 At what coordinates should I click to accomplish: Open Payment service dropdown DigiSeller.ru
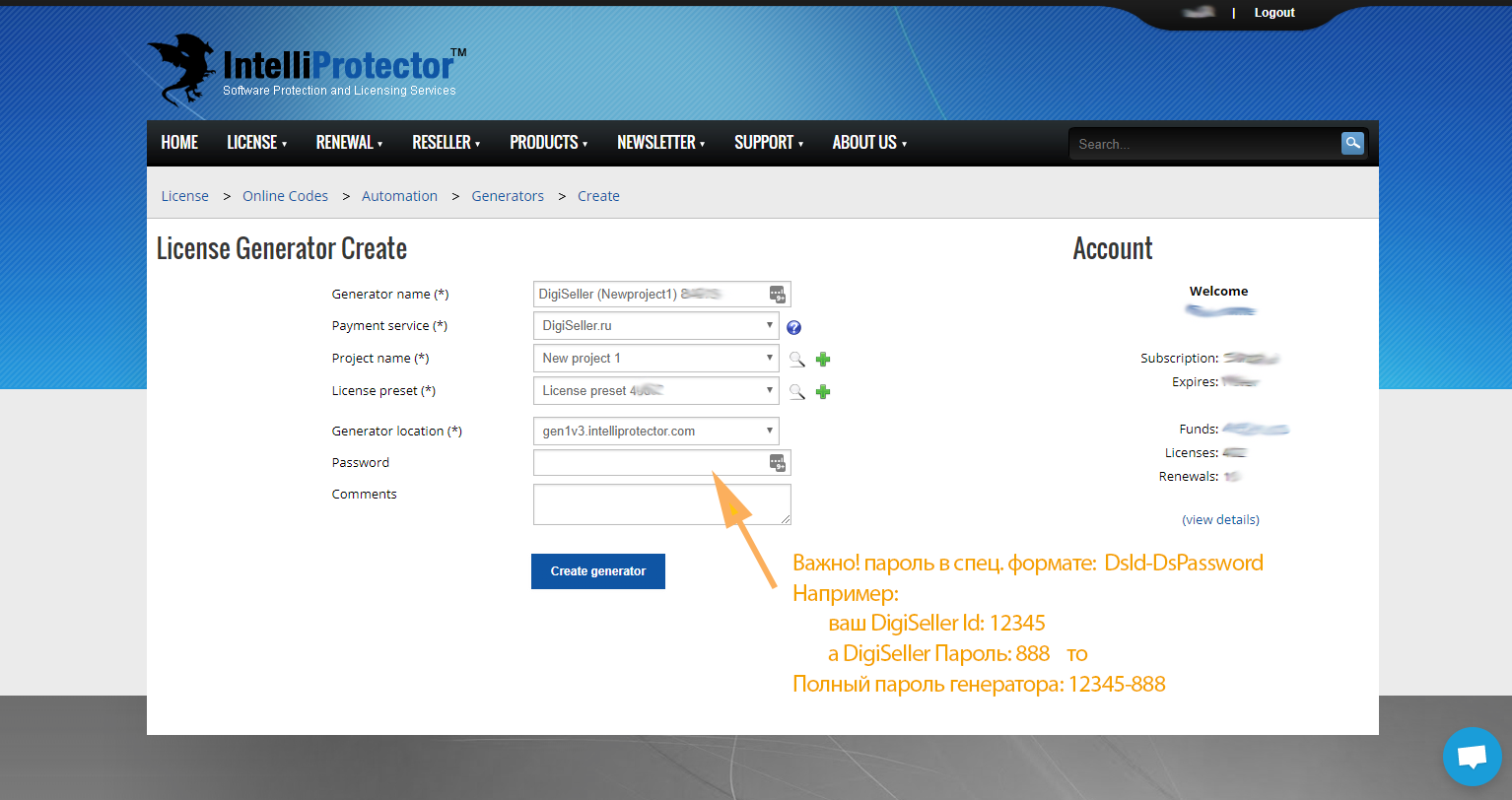tap(655, 325)
